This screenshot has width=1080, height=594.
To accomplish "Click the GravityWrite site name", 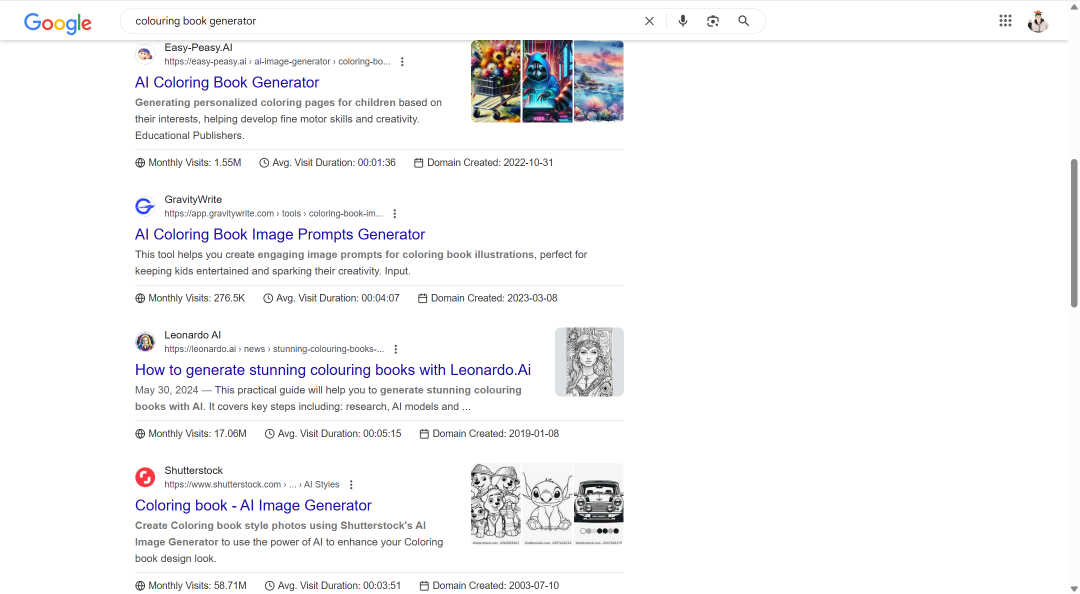I will tap(193, 200).
